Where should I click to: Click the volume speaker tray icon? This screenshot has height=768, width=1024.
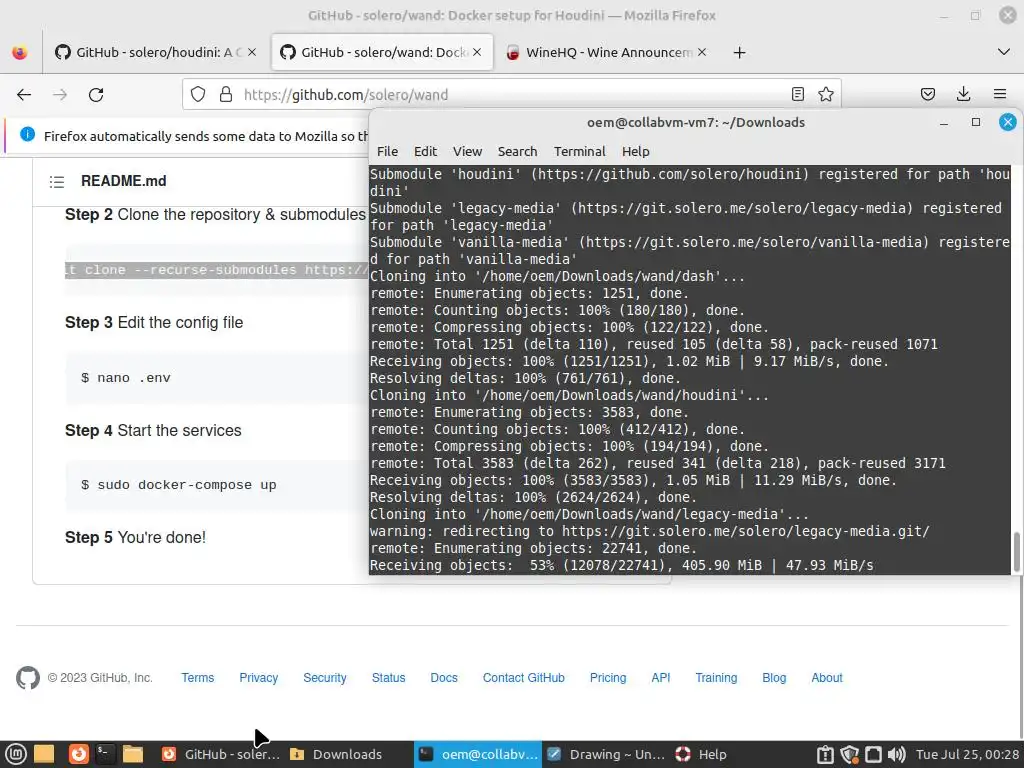pyautogui.click(x=897, y=755)
